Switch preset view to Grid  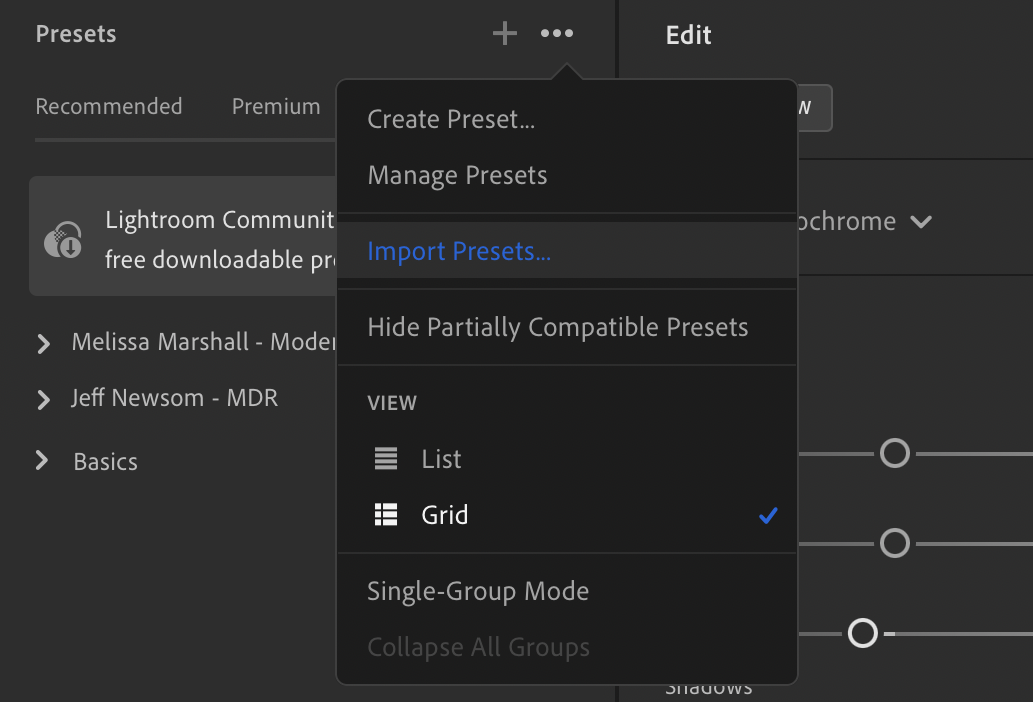point(567,514)
